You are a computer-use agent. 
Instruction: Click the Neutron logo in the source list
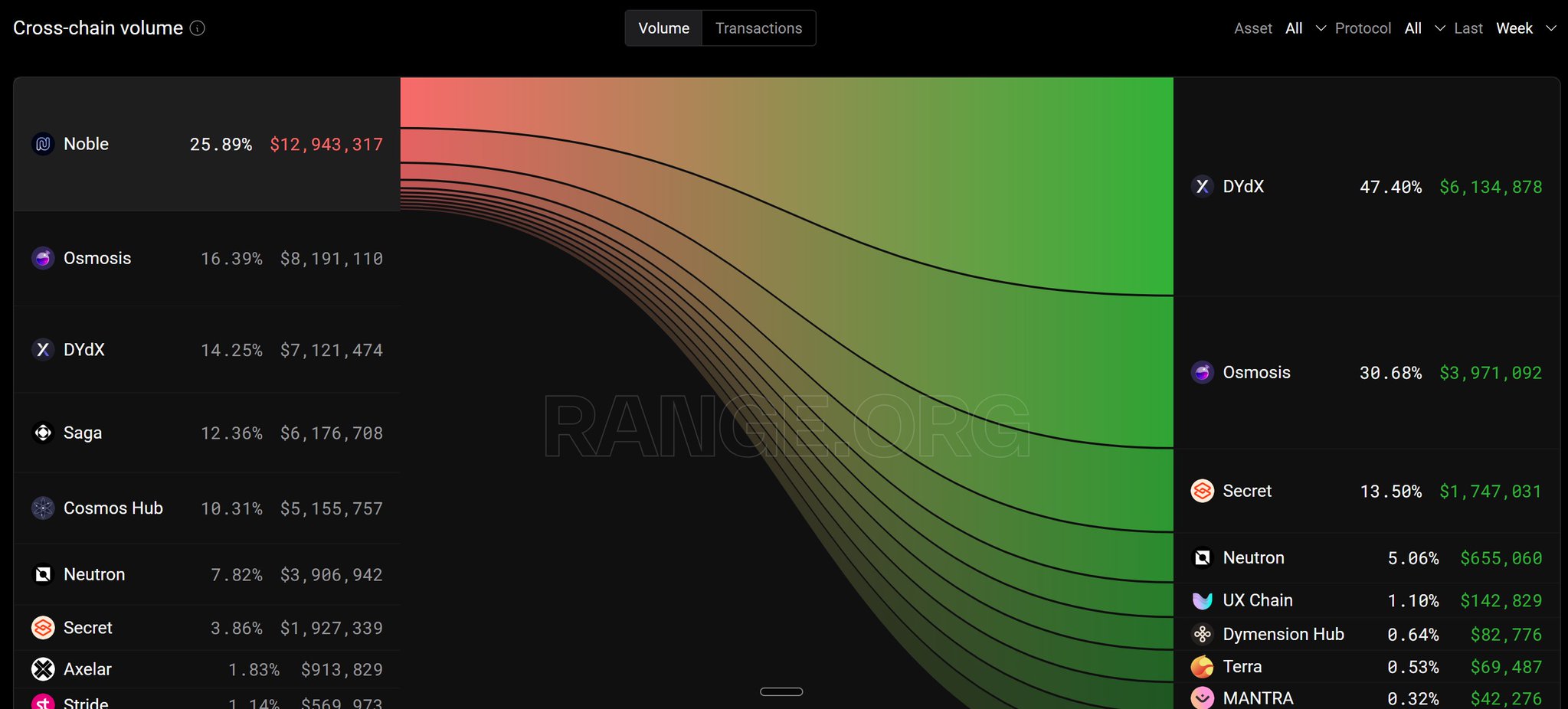[x=43, y=574]
